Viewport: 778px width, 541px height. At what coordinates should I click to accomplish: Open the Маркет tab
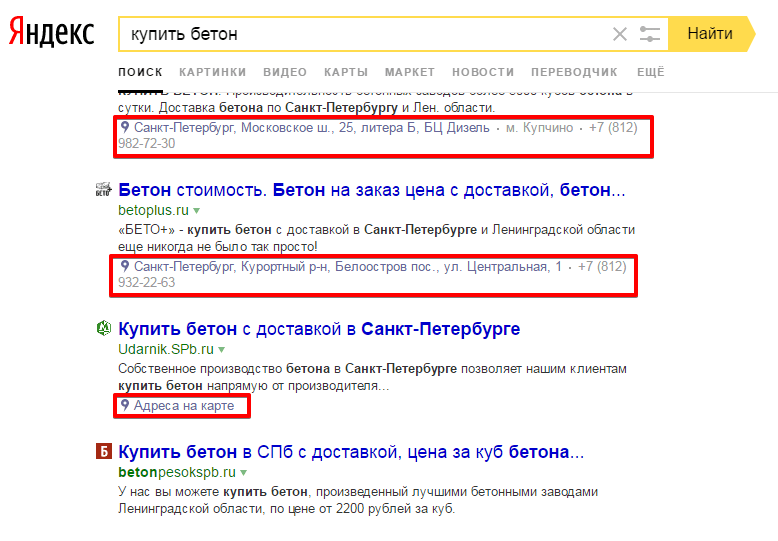click(x=410, y=72)
